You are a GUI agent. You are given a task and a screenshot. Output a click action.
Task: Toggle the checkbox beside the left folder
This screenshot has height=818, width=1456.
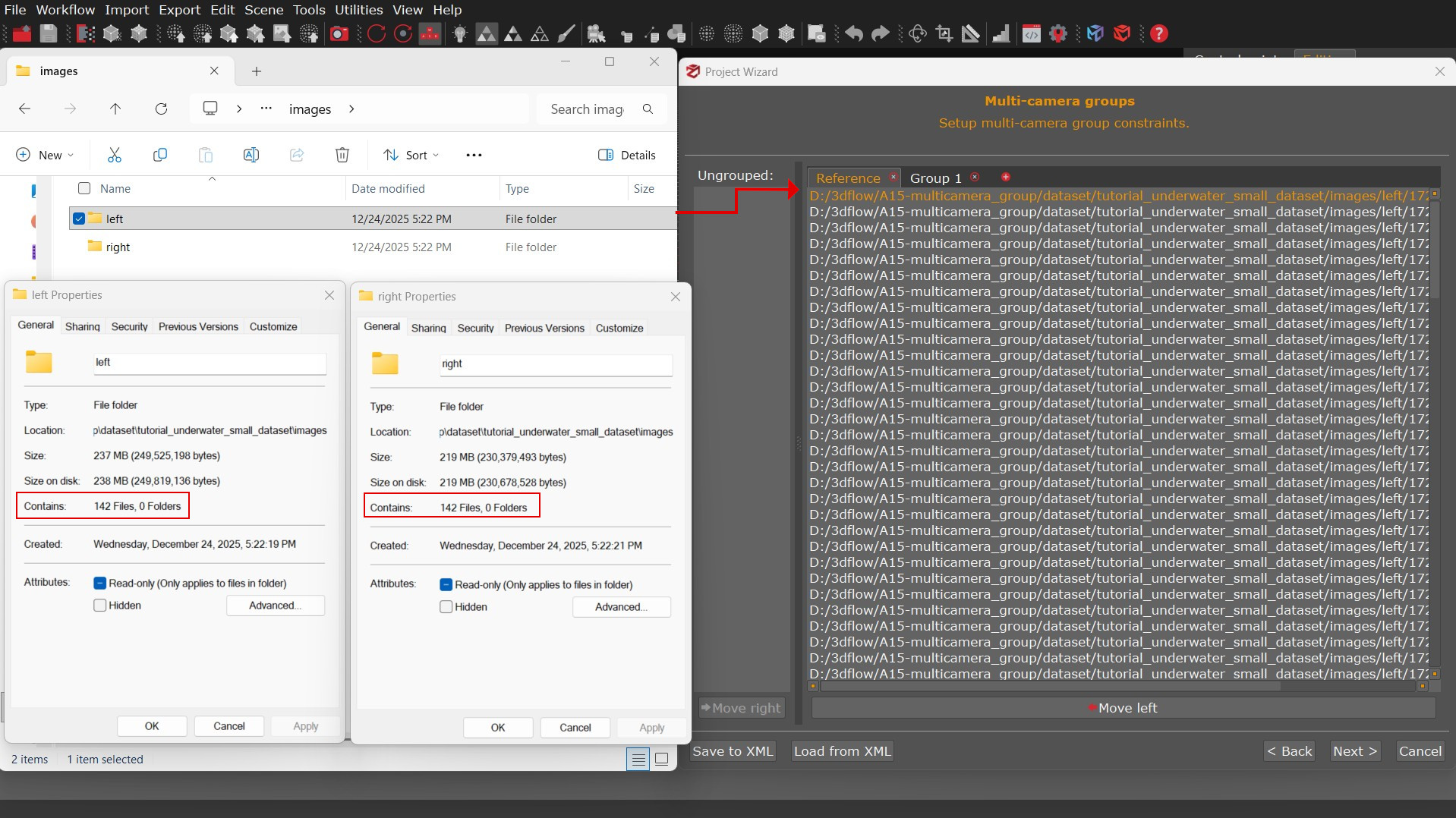pos(79,219)
